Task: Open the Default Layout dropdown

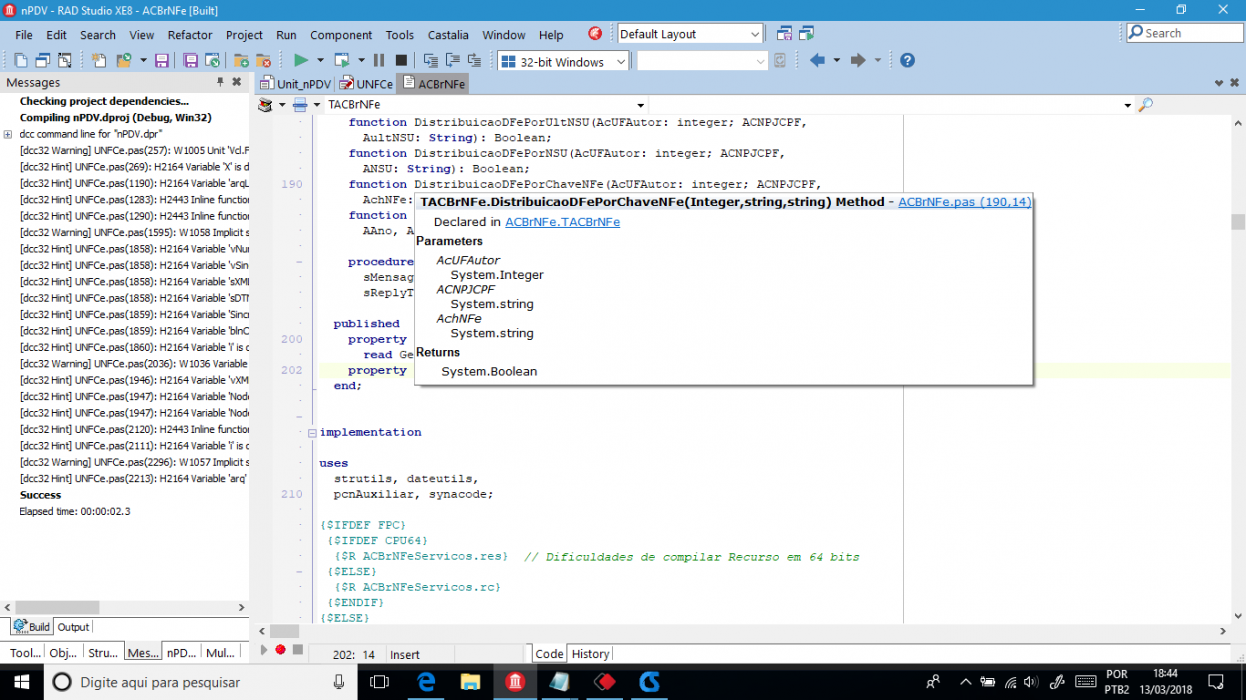Action: pyautogui.click(x=754, y=34)
